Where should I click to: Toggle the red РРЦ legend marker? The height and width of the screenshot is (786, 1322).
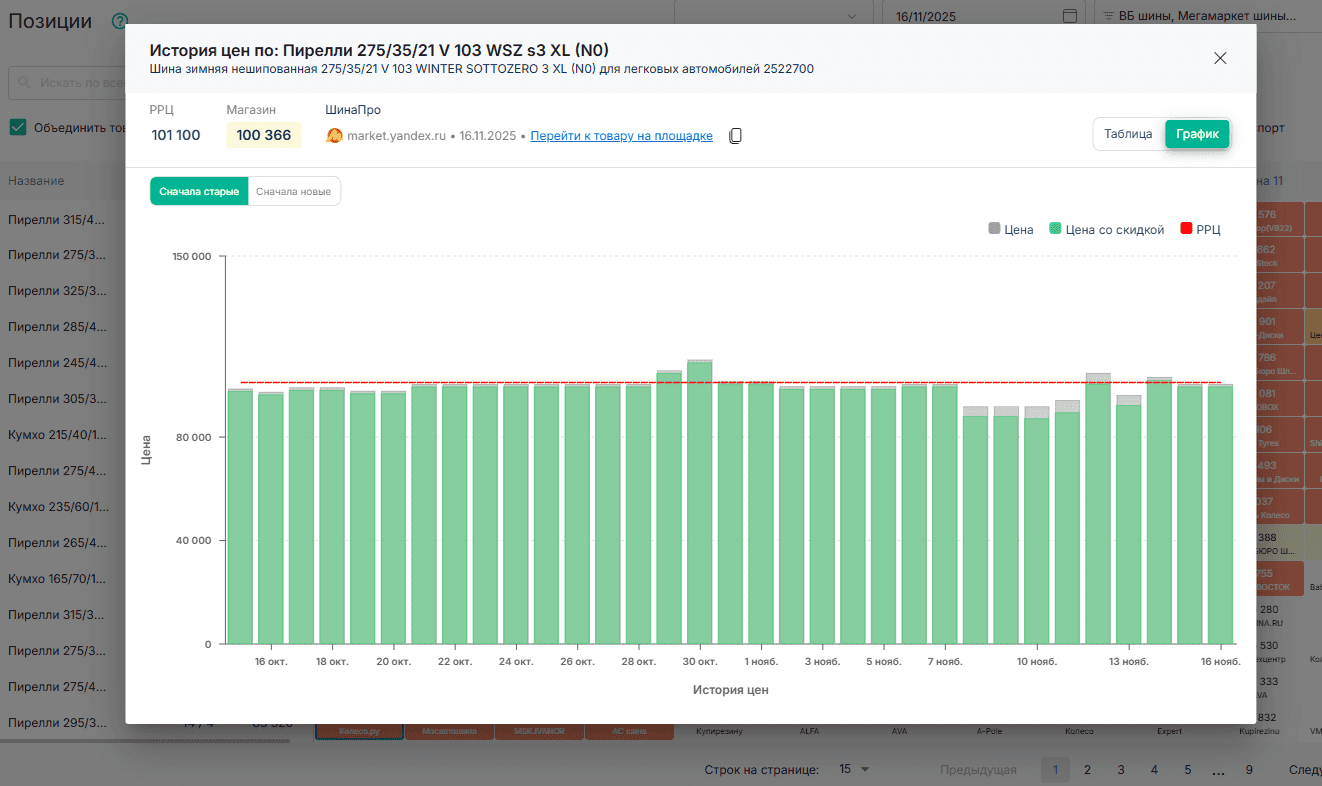coord(1186,229)
